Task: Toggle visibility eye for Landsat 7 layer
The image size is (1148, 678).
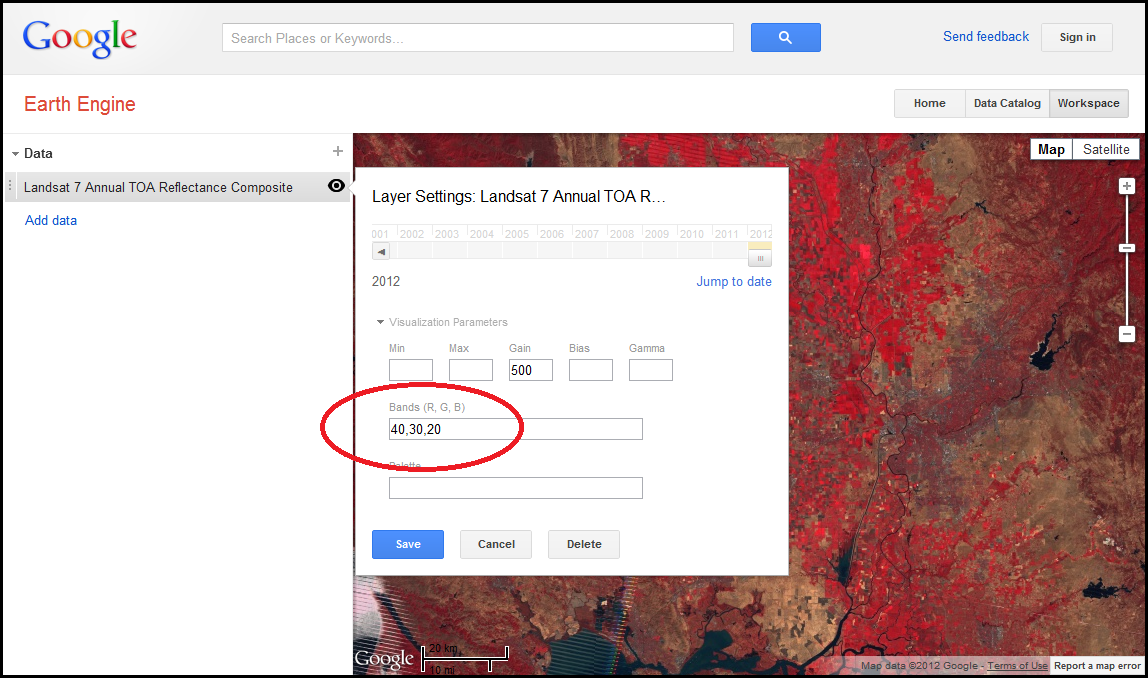Action: click(x=336, y=186)
